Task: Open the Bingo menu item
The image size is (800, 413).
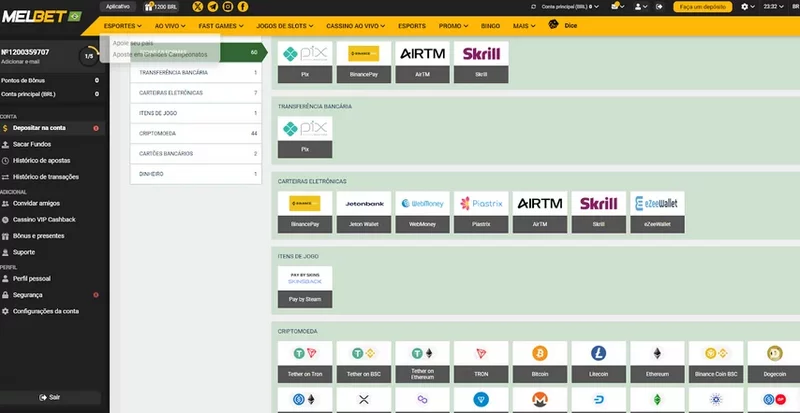Action: point(489,23)
